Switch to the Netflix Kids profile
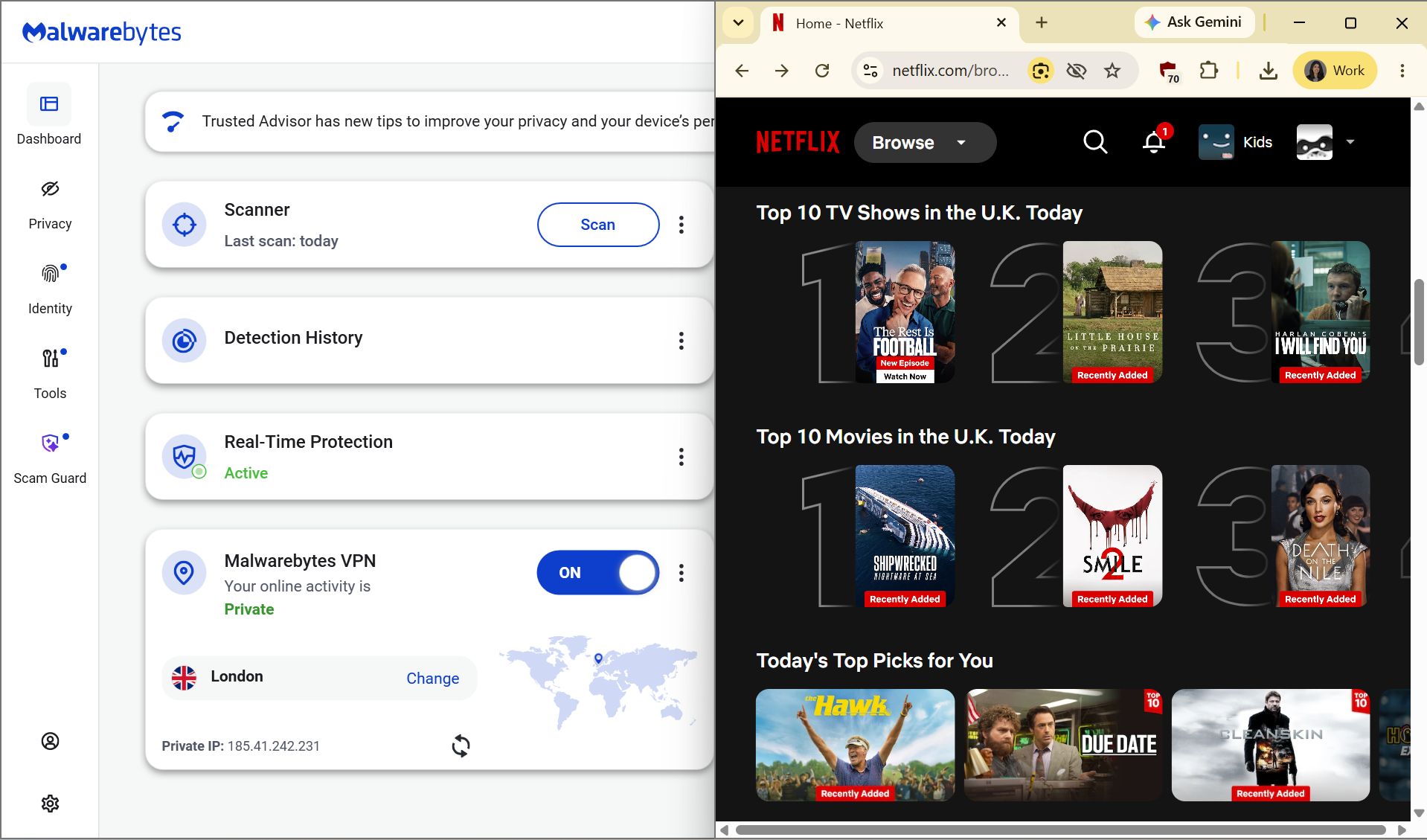Screen dimensions: 1427x840 tap(1235, 142)
